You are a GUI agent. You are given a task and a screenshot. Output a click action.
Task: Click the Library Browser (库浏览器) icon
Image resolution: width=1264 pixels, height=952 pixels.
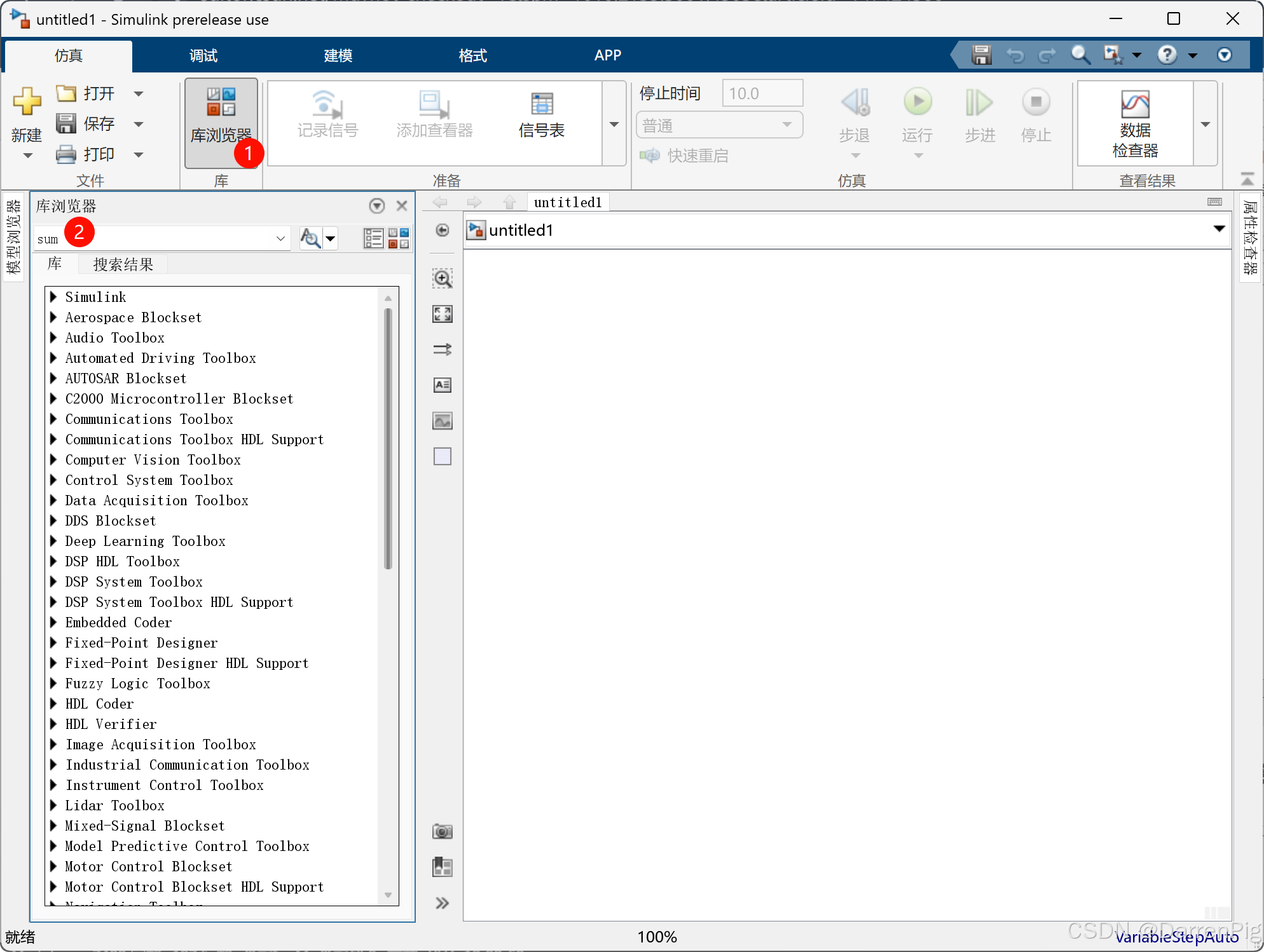point(221,116)
